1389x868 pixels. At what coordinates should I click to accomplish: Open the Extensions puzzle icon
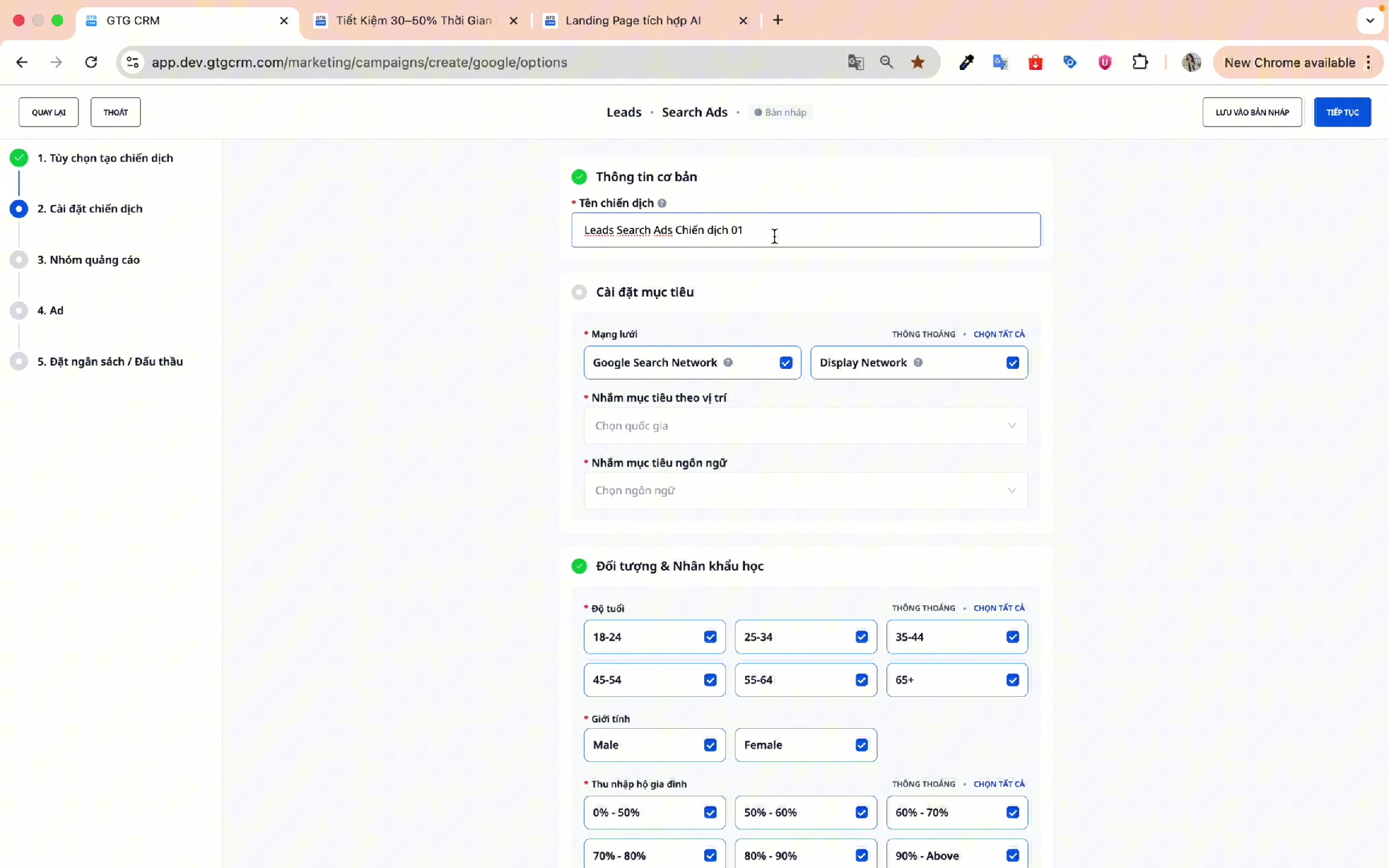1139,62
